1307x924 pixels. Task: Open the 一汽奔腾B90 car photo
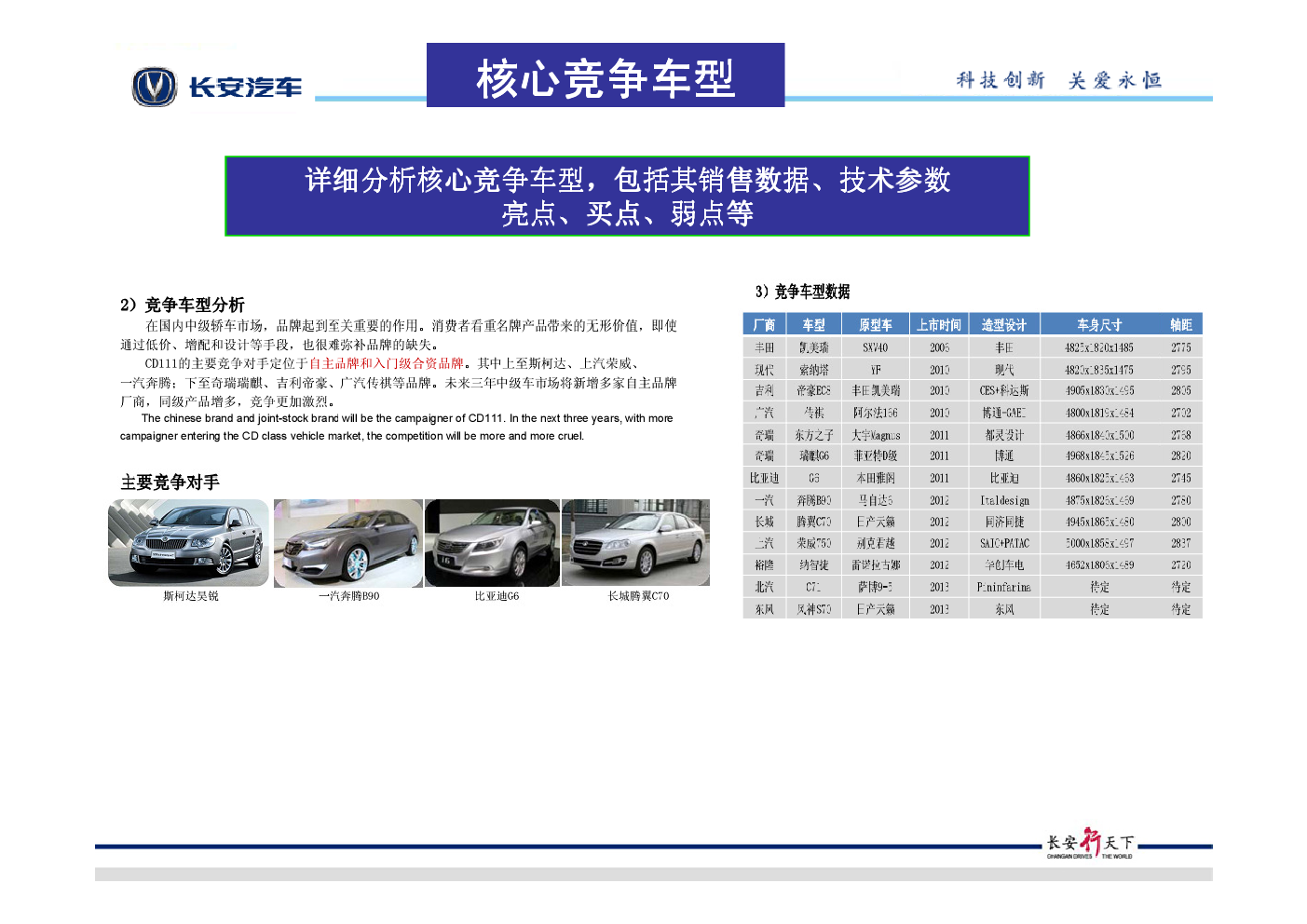coord(348,543)
